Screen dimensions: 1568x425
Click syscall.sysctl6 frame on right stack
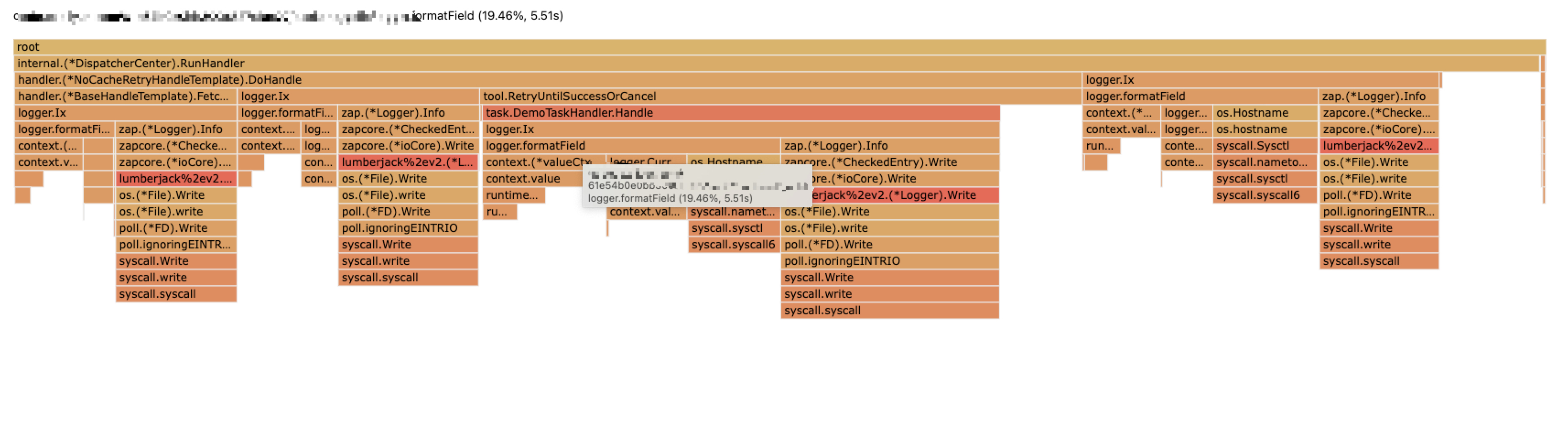pos(1265,195)
